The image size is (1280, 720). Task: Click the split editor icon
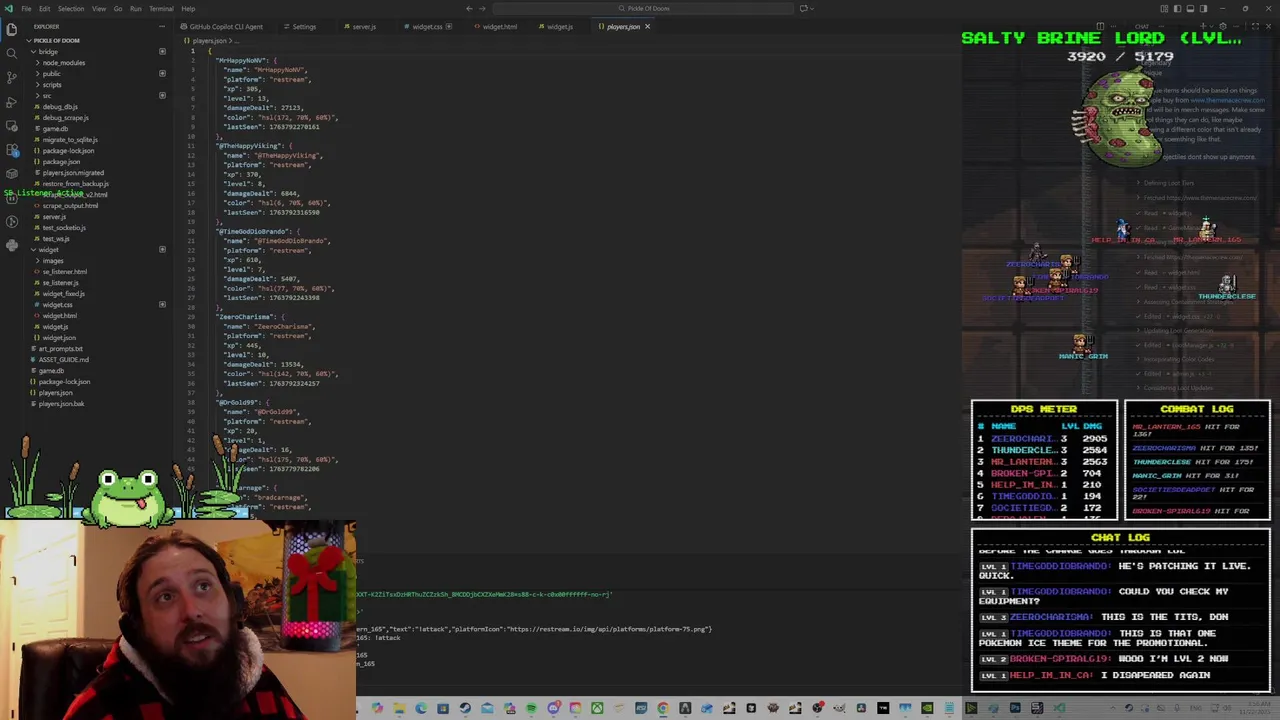coord(1100,26)
